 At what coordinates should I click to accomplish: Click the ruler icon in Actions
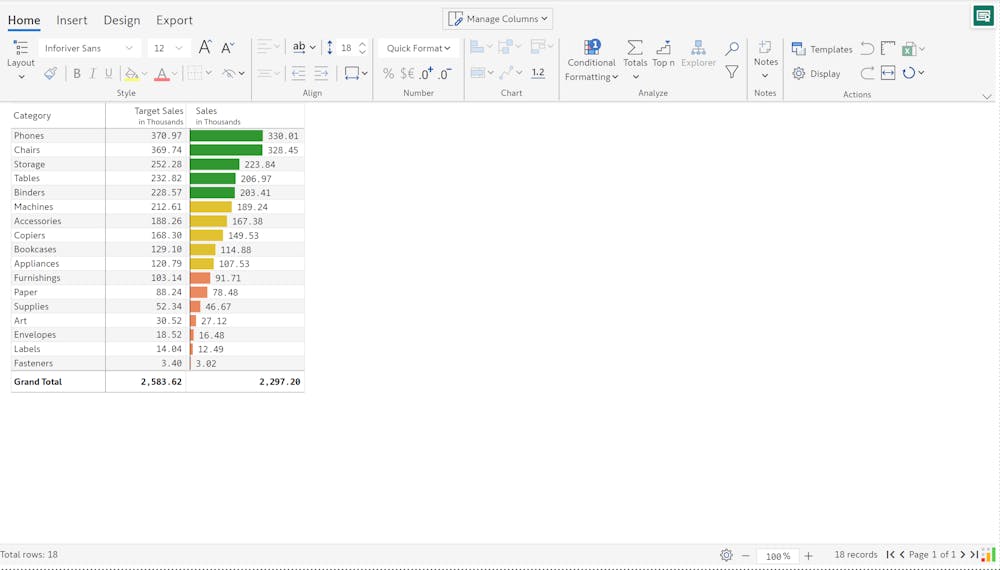[x=888, y=48]
